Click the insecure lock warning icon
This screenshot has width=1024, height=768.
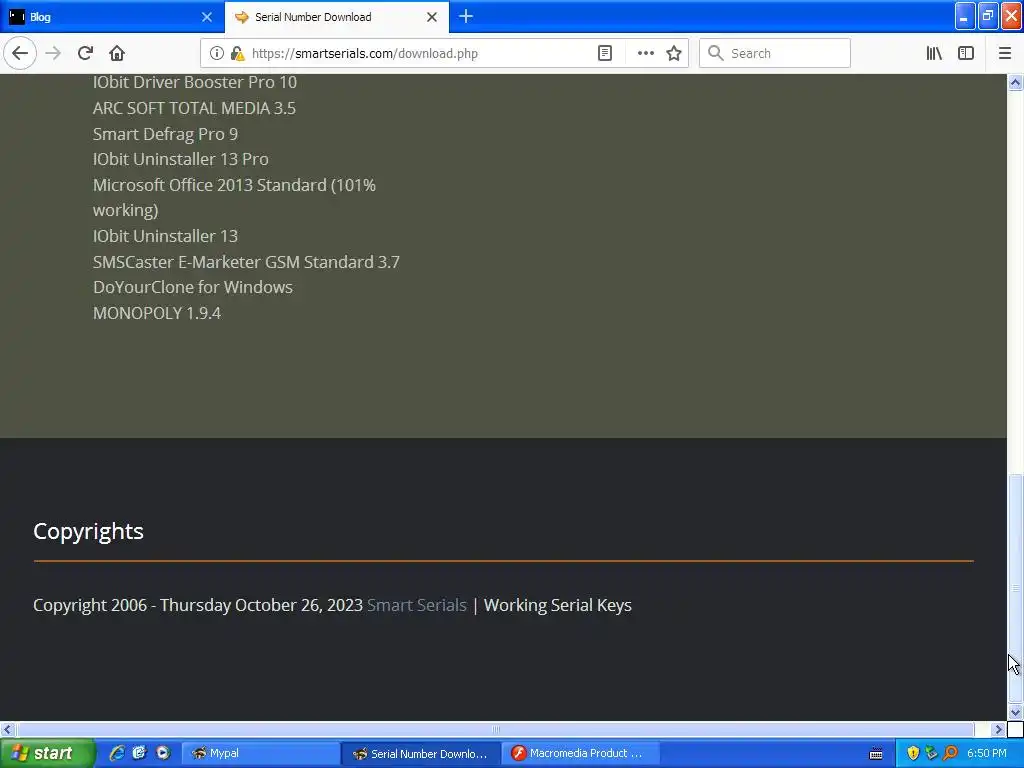click(x=237, y=54)
